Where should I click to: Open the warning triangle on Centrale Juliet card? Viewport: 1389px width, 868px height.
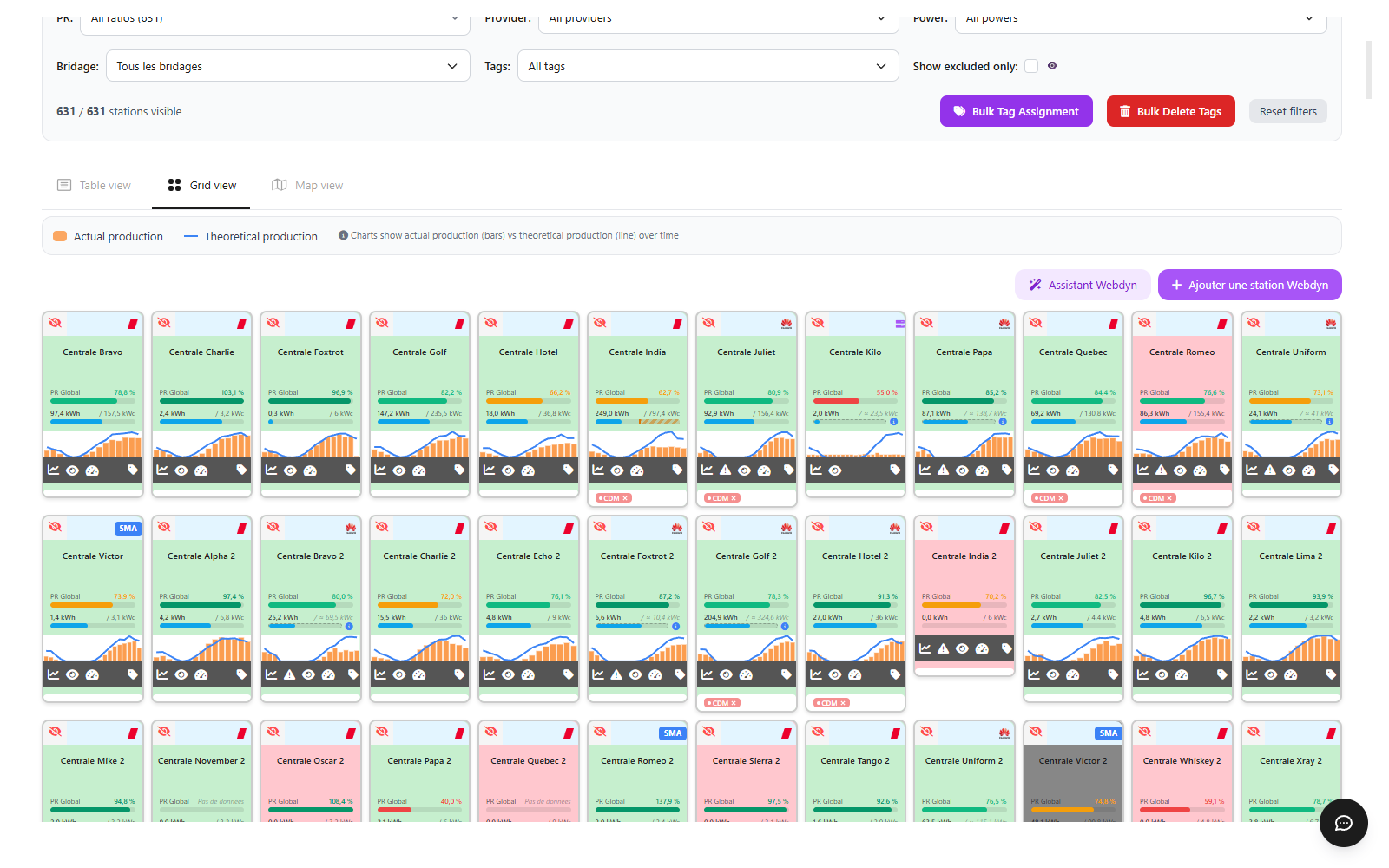(726, 470)
